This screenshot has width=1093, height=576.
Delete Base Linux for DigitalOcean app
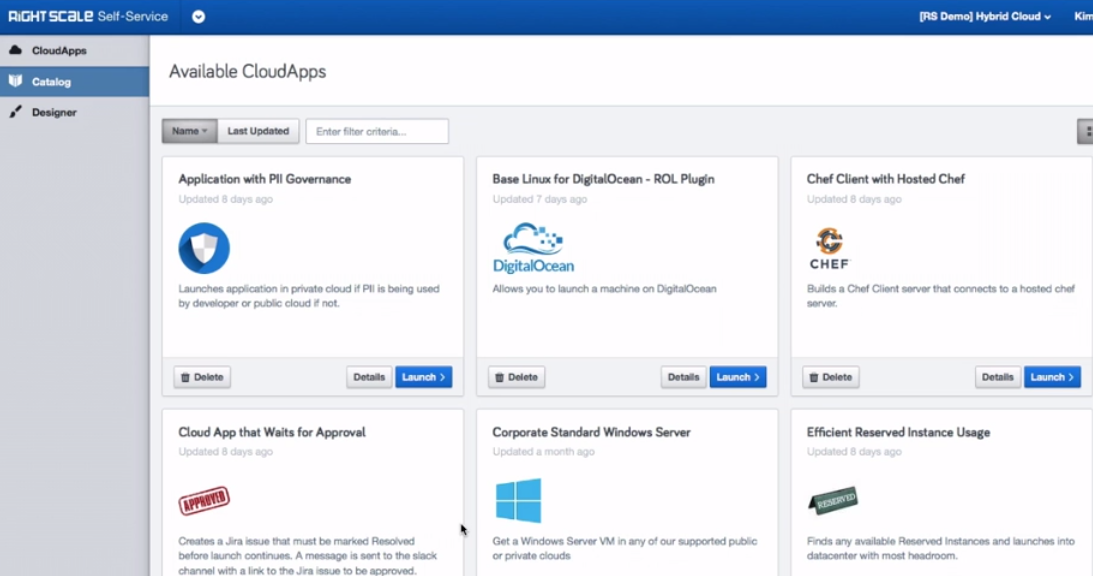pyautogui.click(x=517, y=377)
